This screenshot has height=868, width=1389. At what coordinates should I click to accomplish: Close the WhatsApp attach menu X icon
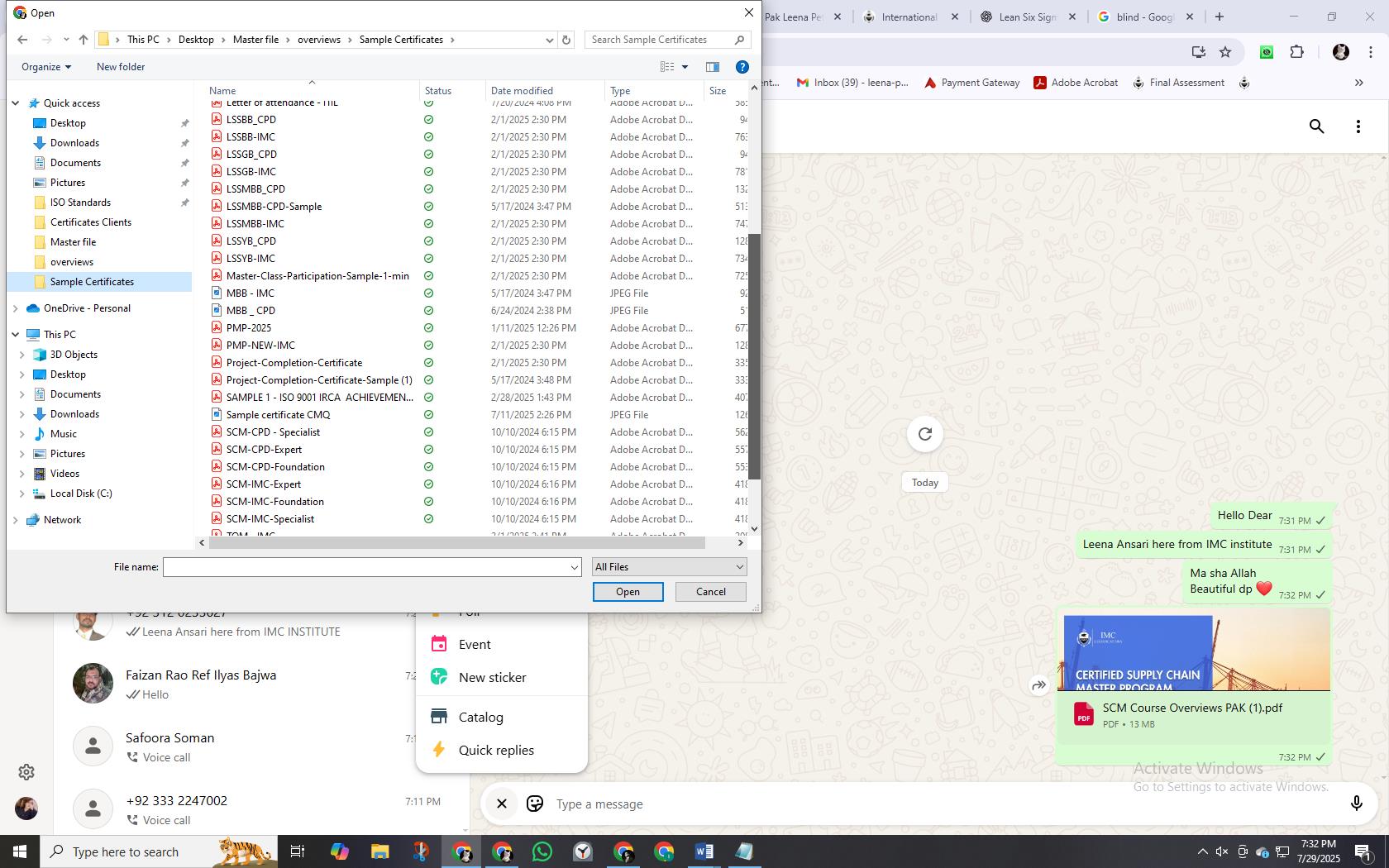501,804
